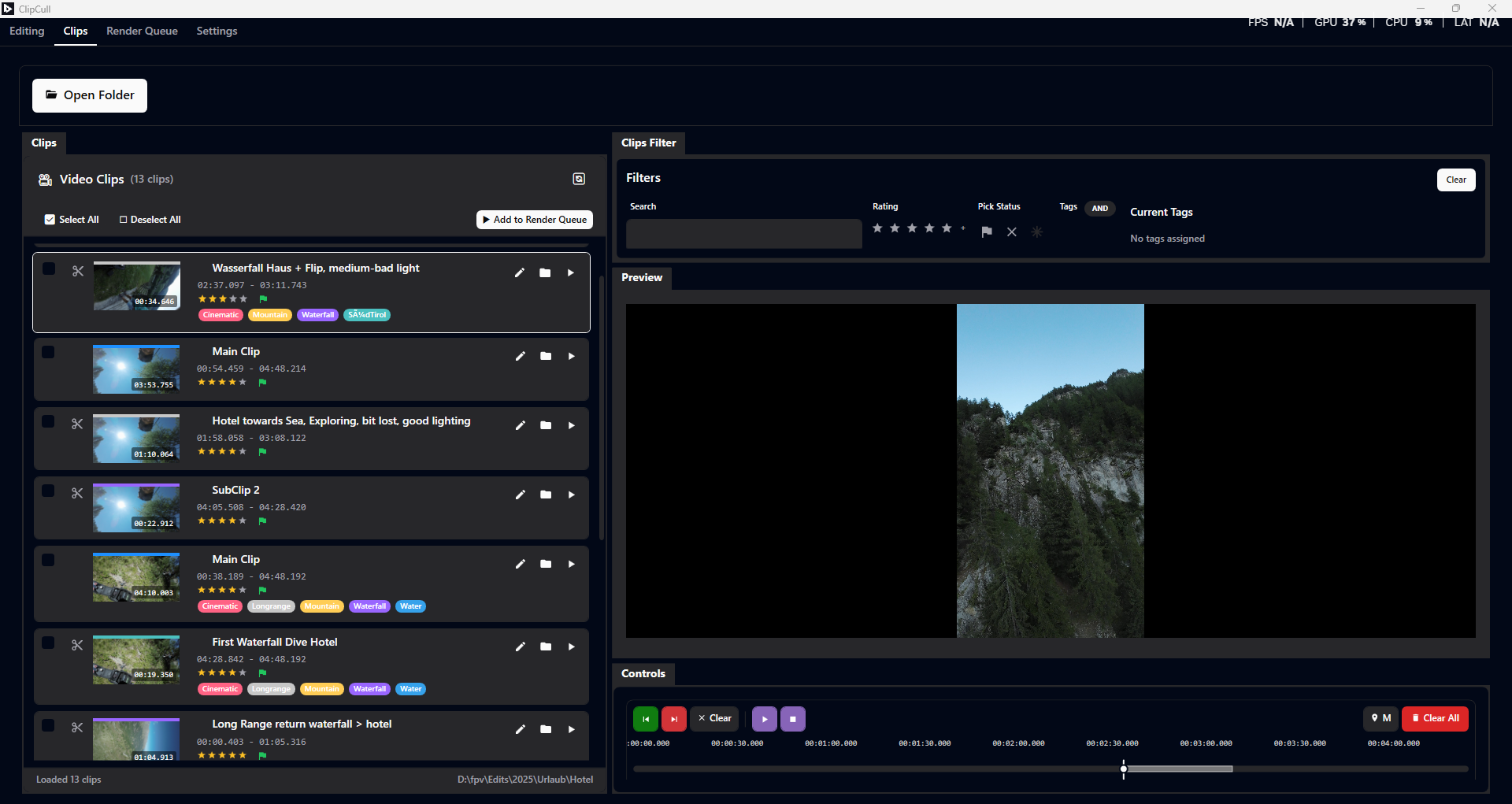1512x804 pixels.
Task: Click the Wasserfall Haus clip thumbnail
Action: [135, 285]
